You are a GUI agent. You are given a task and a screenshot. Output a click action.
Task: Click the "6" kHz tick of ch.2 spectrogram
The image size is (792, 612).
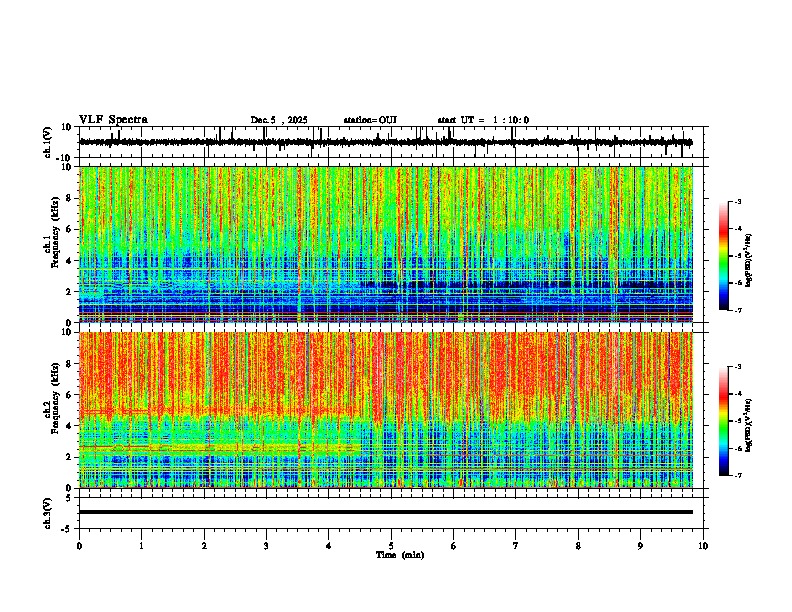[x=70, y=395]
